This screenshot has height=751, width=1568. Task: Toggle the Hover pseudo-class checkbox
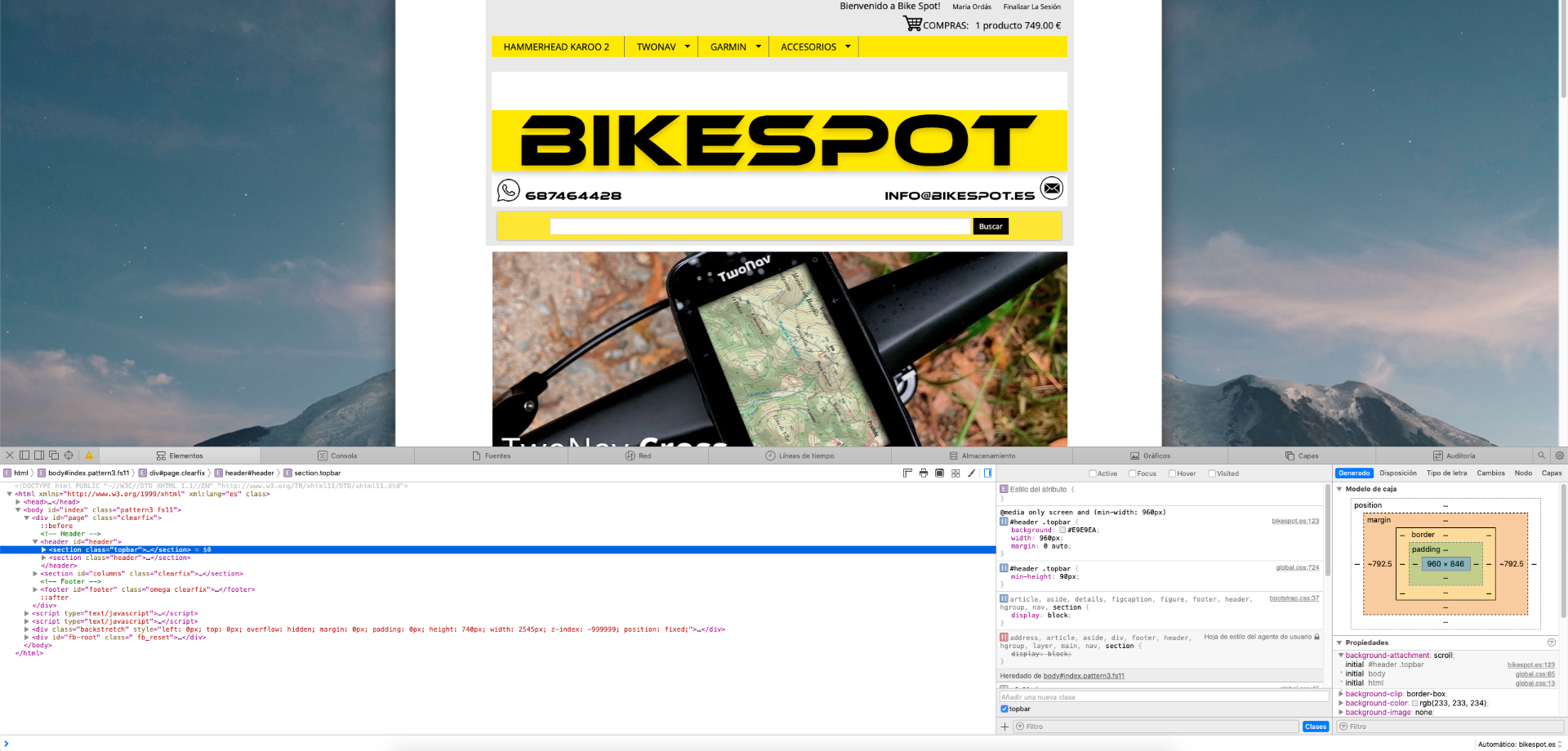pyautogui.click(x=1173, y=473)
